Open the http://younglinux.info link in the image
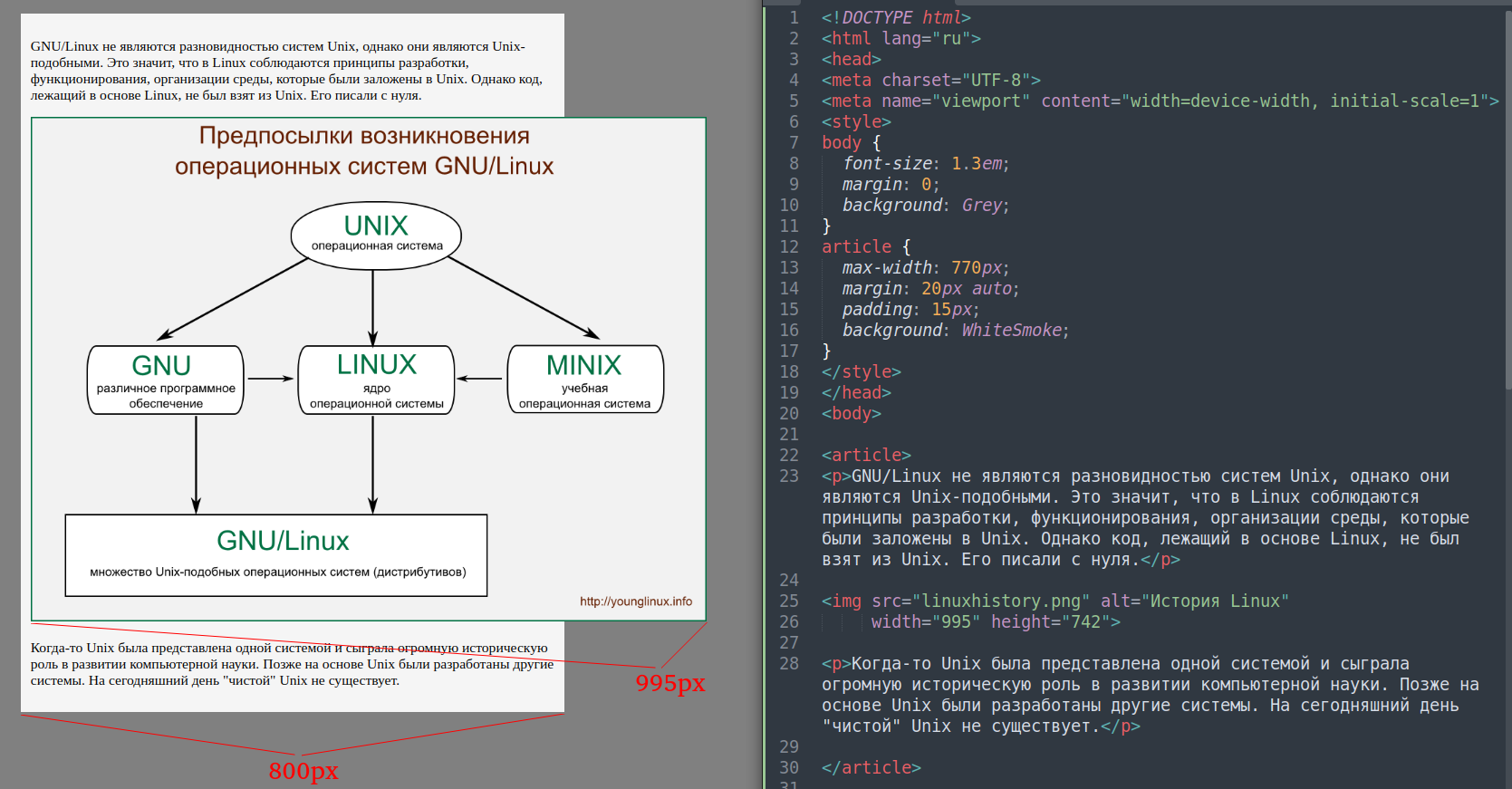Image resolution: width=1512 pixels, height=789 pixels. coord(635,601)
